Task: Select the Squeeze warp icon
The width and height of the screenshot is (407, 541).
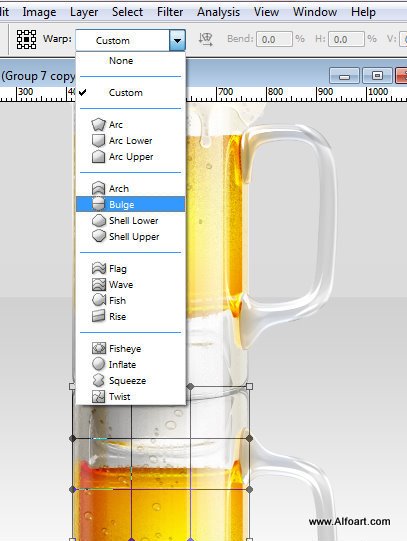Action: pyautogui.click(x=98, y=380)
